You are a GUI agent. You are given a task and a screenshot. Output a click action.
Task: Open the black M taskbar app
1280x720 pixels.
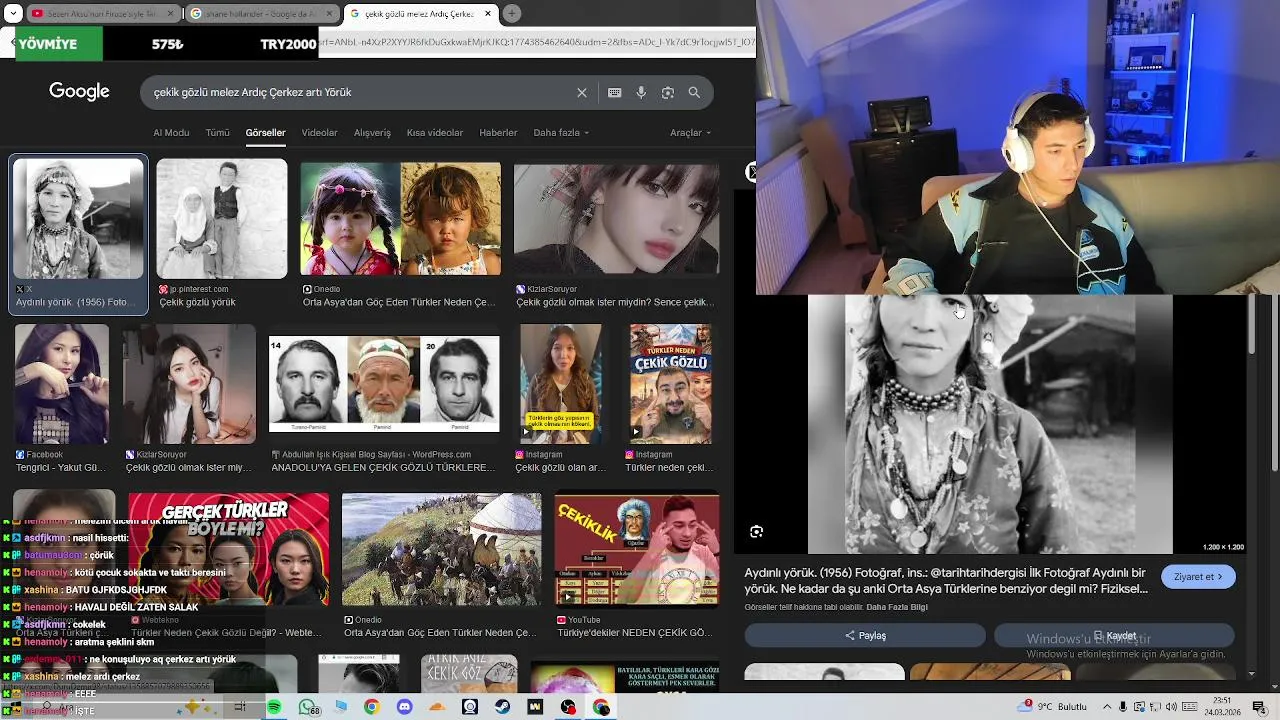[535, 707]
